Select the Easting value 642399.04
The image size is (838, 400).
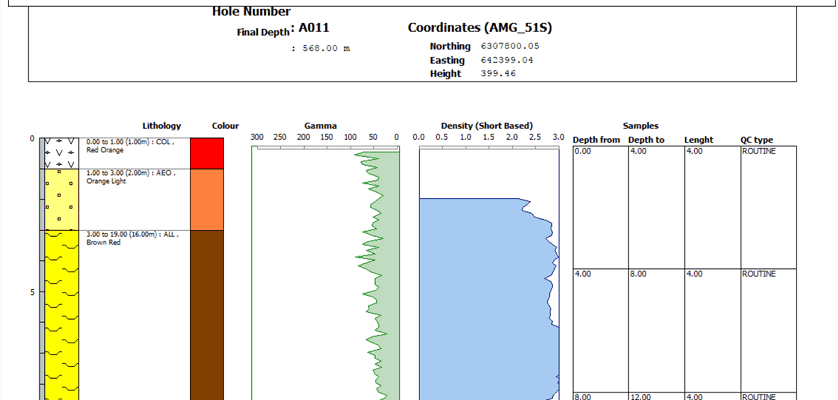point(508,60)
